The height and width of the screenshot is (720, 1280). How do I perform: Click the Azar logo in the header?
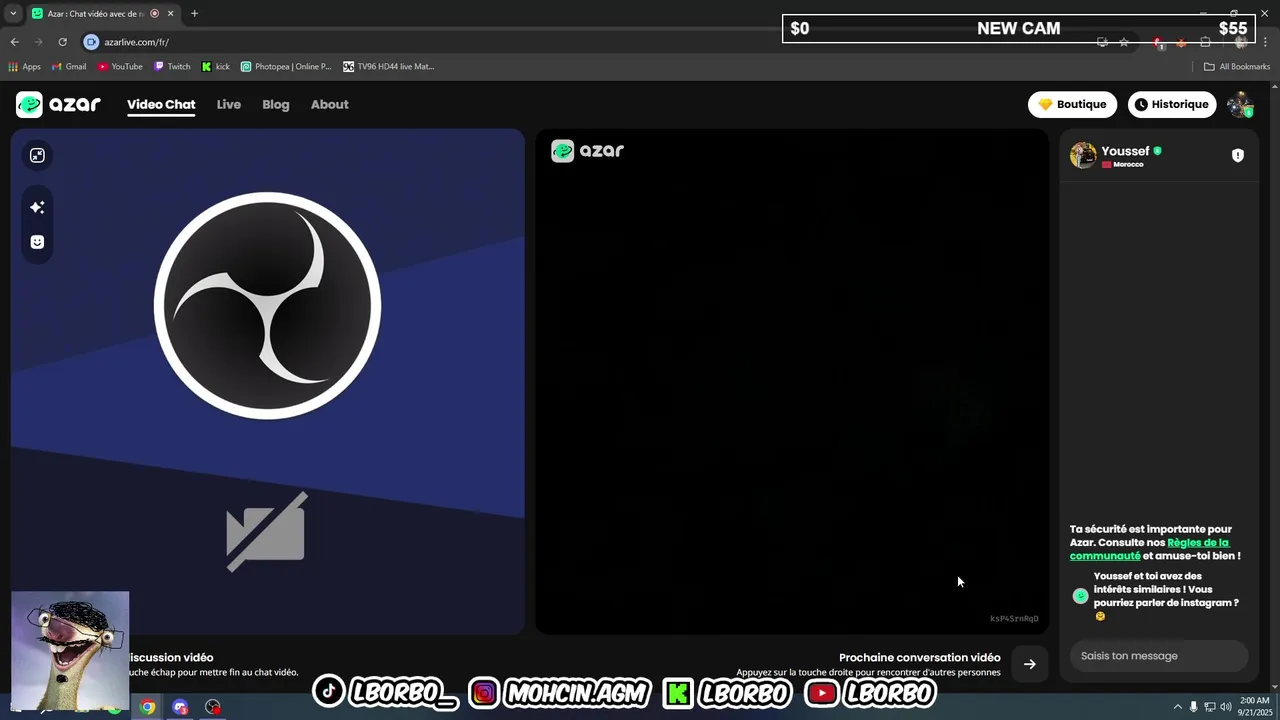[58, 104]
